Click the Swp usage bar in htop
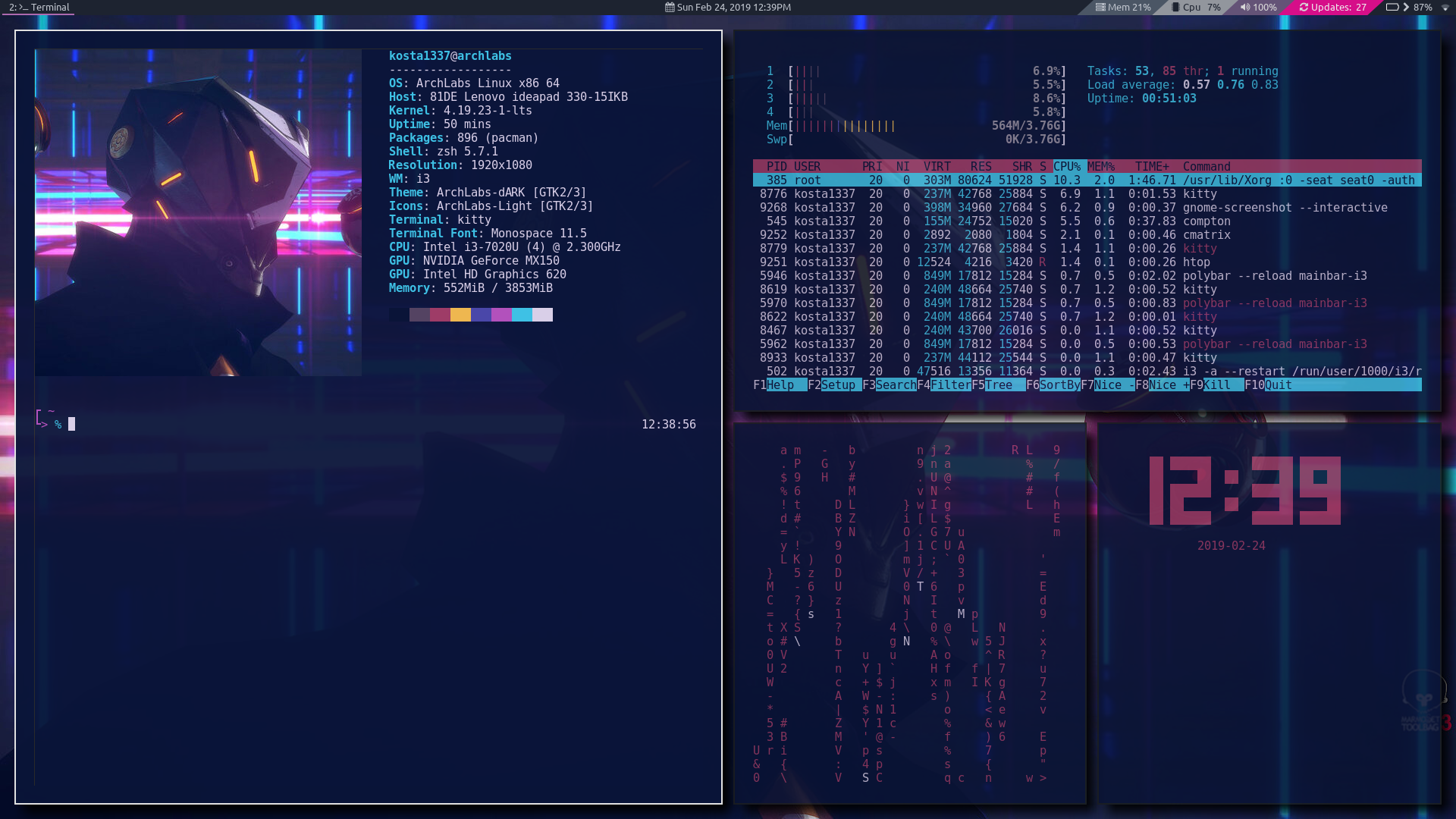Image resolution: width=1456 pixels, height=819 pixels. tap(916, 140)
